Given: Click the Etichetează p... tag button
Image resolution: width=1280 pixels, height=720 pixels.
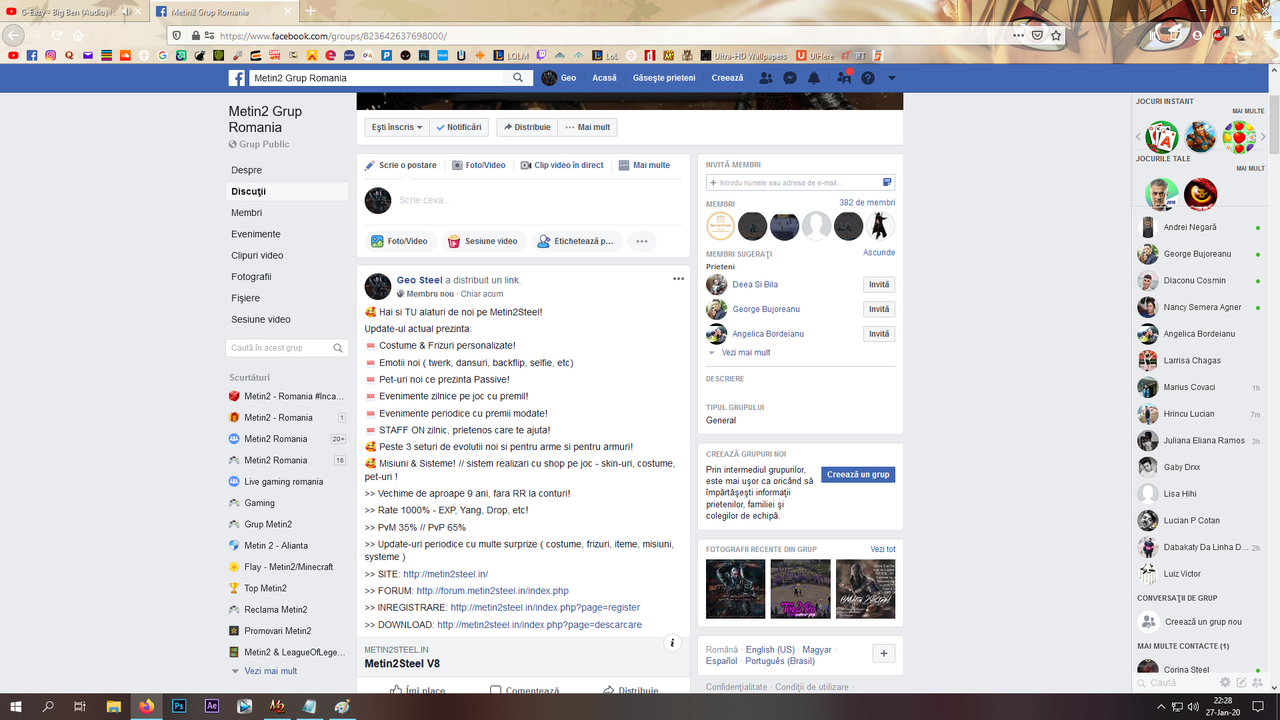Looking at the screenshot, I should tap(576, 241).
